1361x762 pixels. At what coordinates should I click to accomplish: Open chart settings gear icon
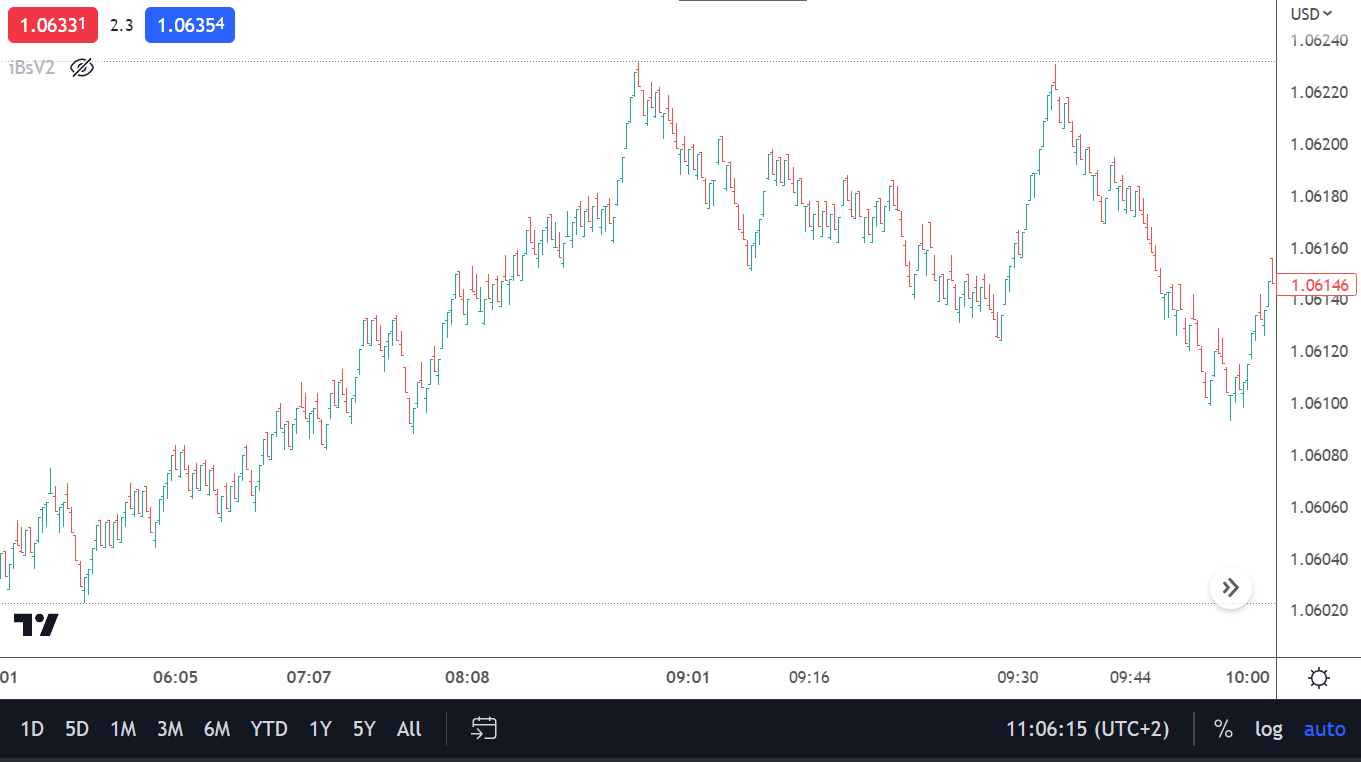[x=1319, y=679]
